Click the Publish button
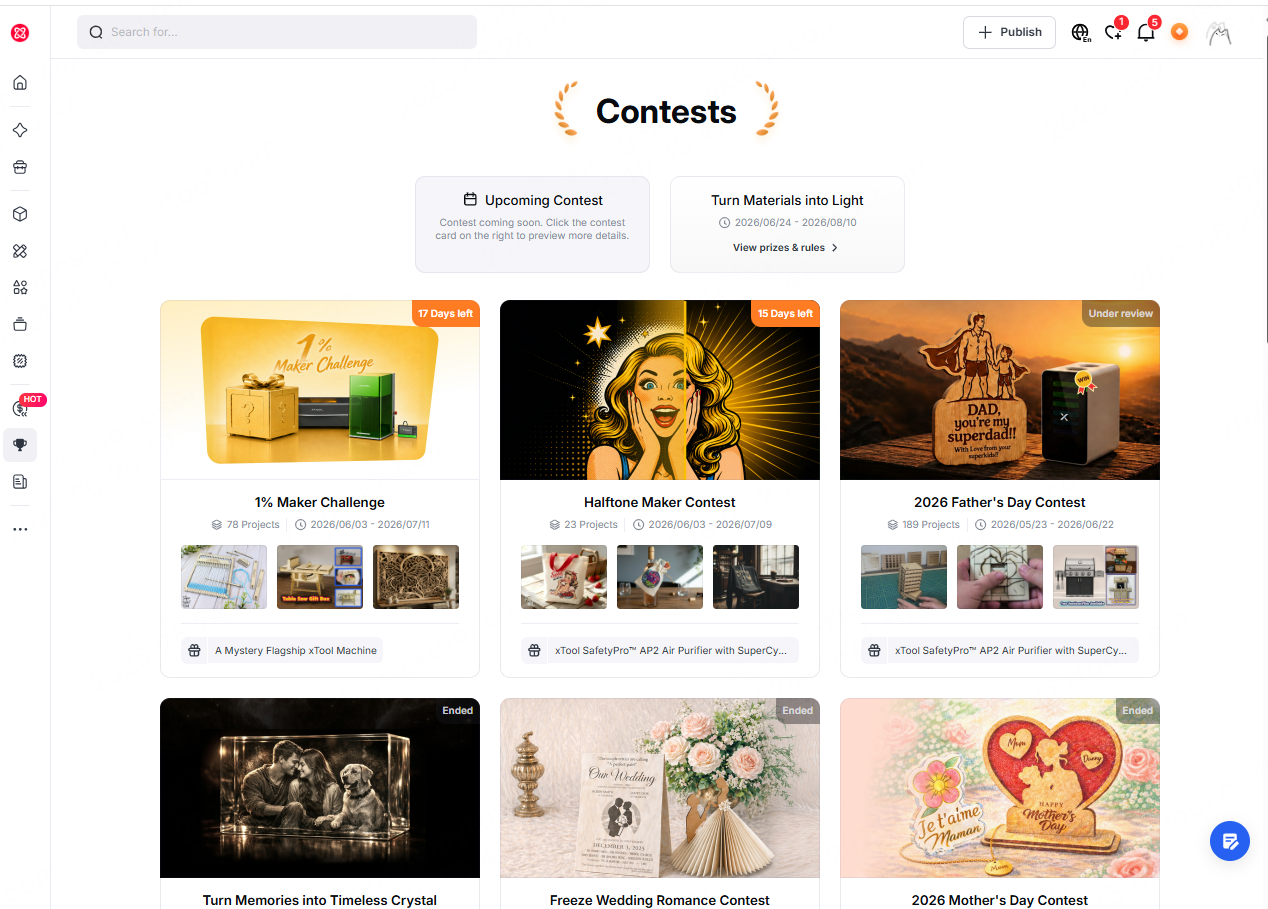This screenshot has width=1268, height=909. (x=1009, y=32)
